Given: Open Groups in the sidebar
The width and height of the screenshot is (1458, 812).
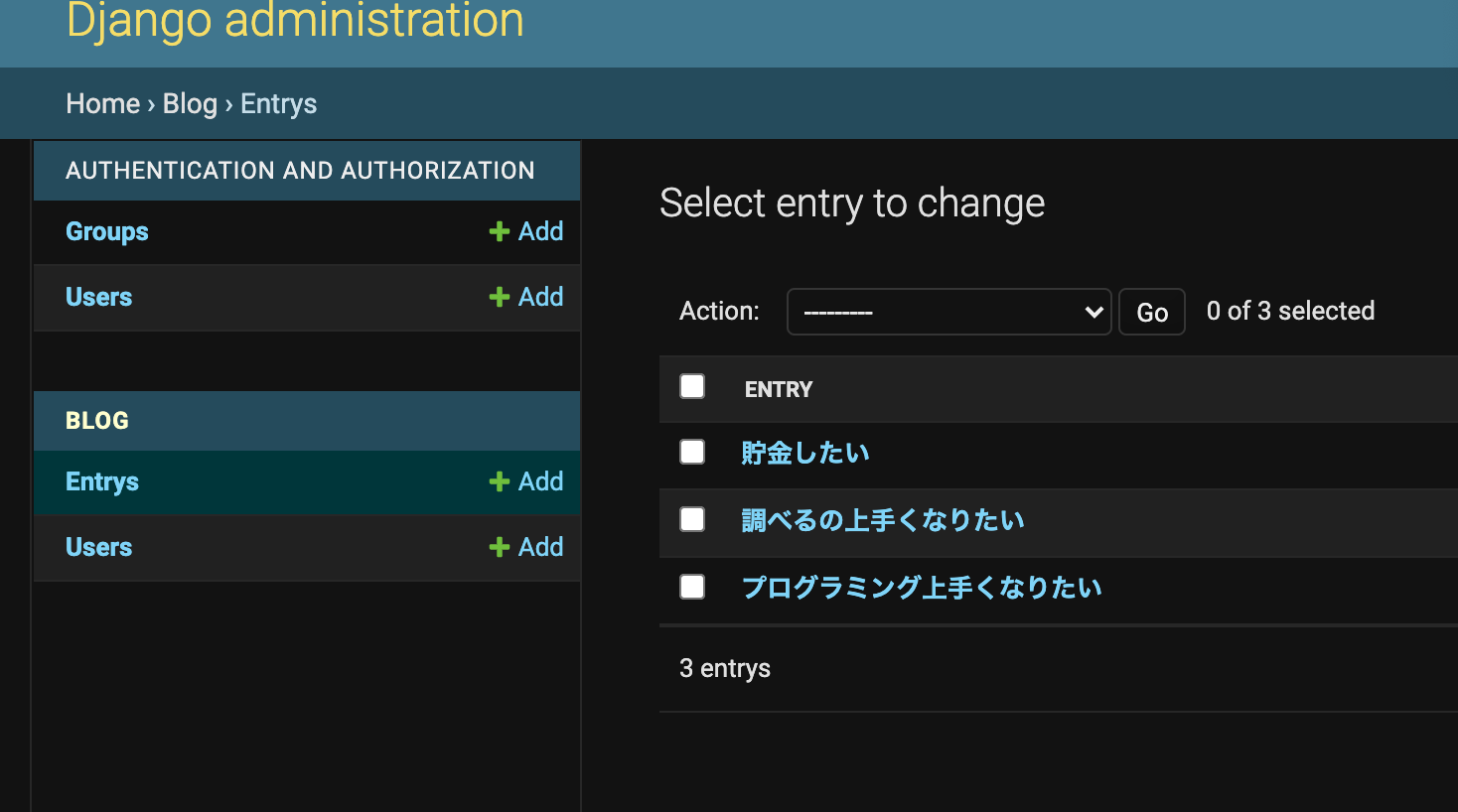Looking at the screenshot, I should [x=106, y=231].
